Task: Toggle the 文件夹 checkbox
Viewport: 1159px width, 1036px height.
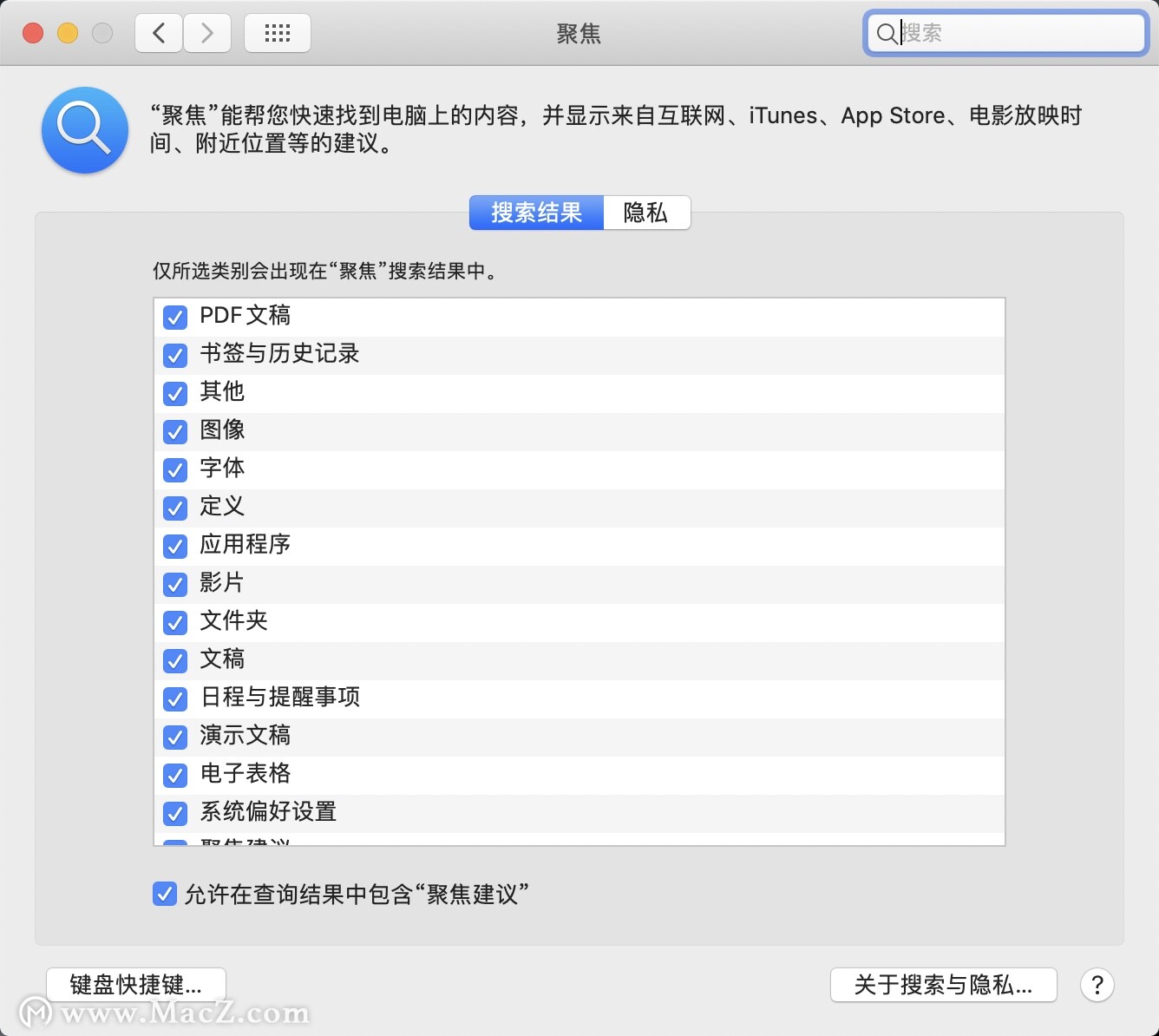Action: (175, 622)
